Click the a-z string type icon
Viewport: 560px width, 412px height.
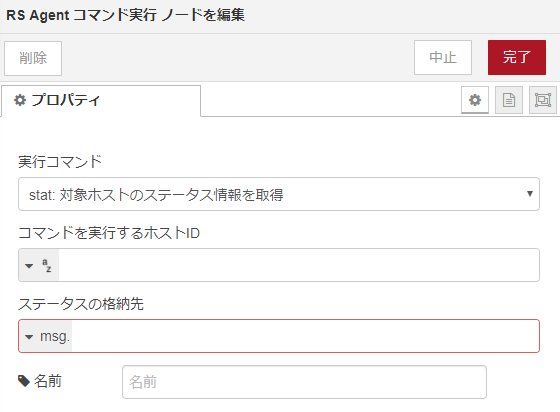pyautogui.click(x=47, y=265)
